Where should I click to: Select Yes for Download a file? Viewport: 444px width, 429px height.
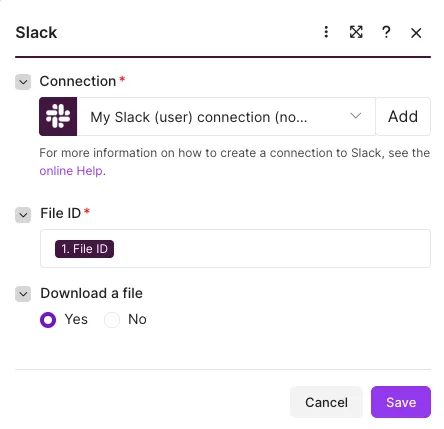click(48, 320)
